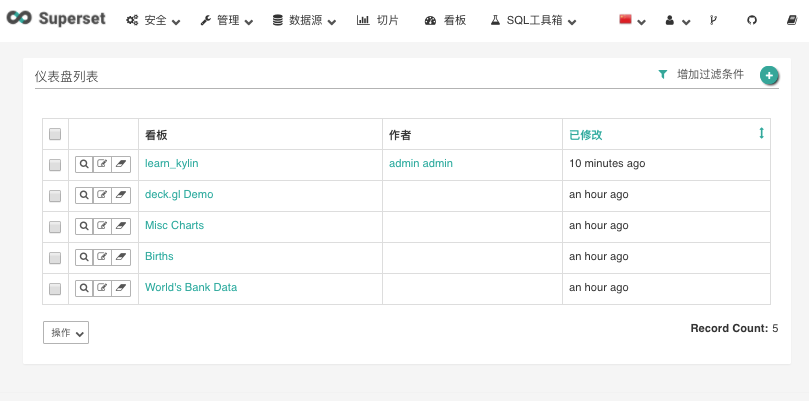Screen dimensions: 809x401
Task: Delete the learn_kylin dashboard
Action: (121, 164)
